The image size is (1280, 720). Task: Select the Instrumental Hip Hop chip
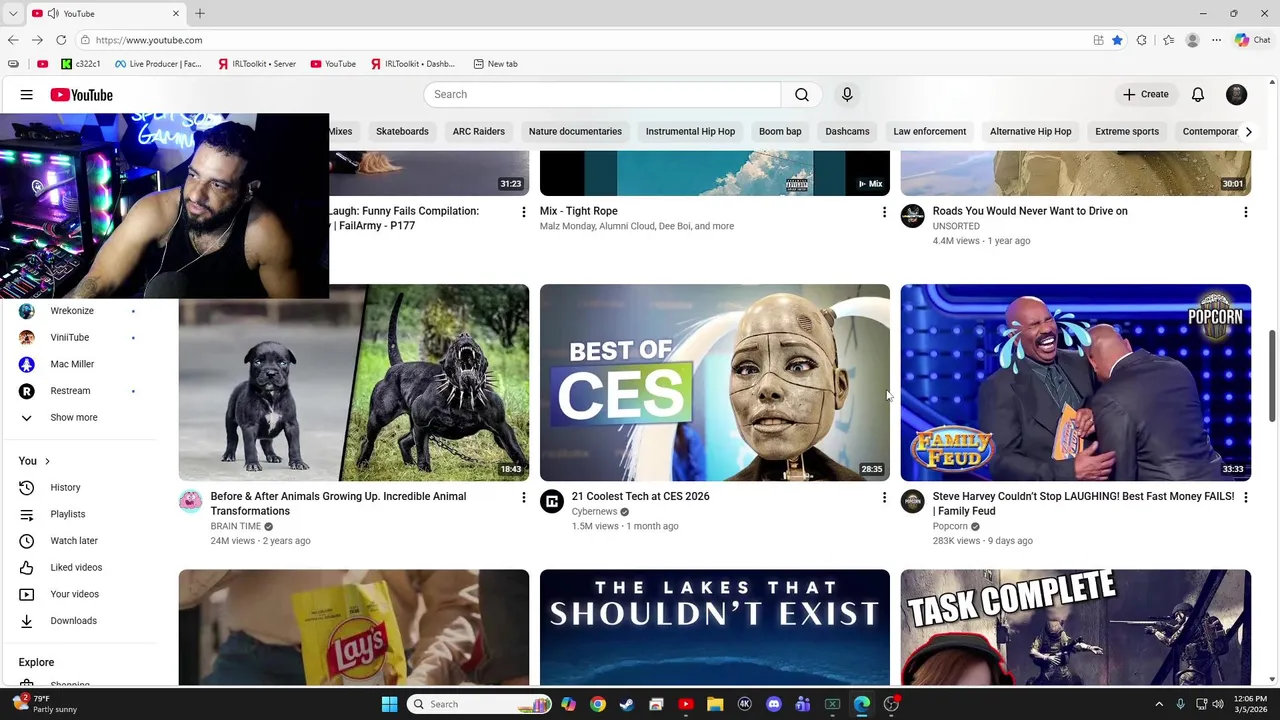tap(690, 131)
